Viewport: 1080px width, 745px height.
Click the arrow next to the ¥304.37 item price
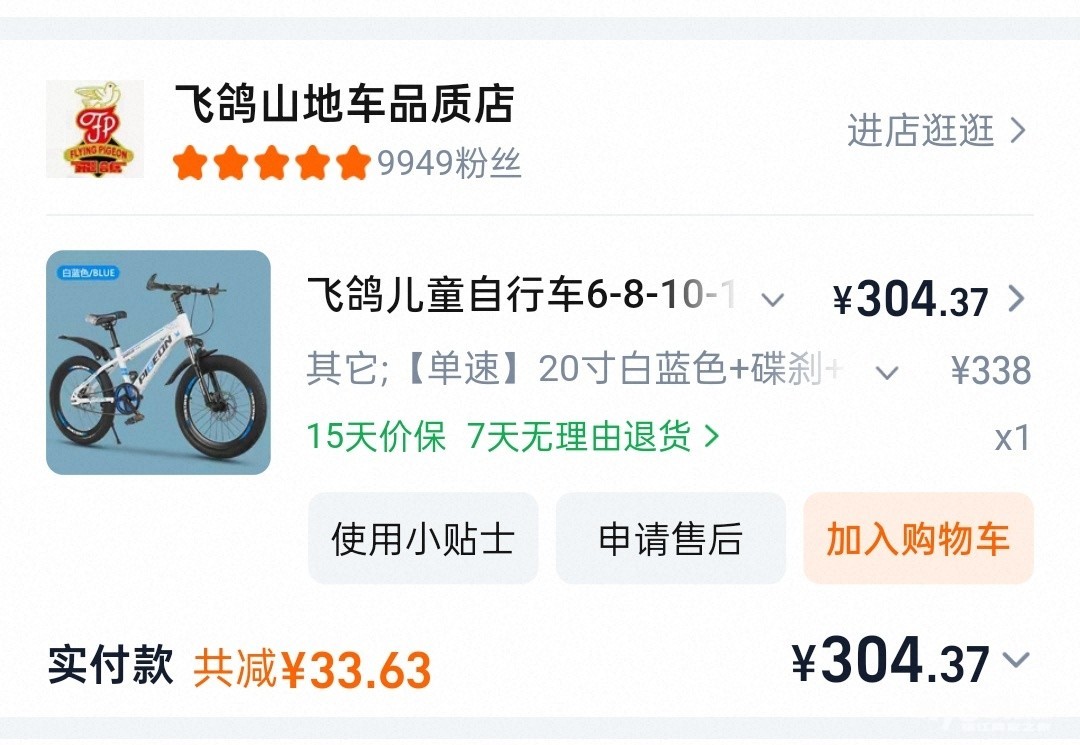click(x=1016, y=299)
